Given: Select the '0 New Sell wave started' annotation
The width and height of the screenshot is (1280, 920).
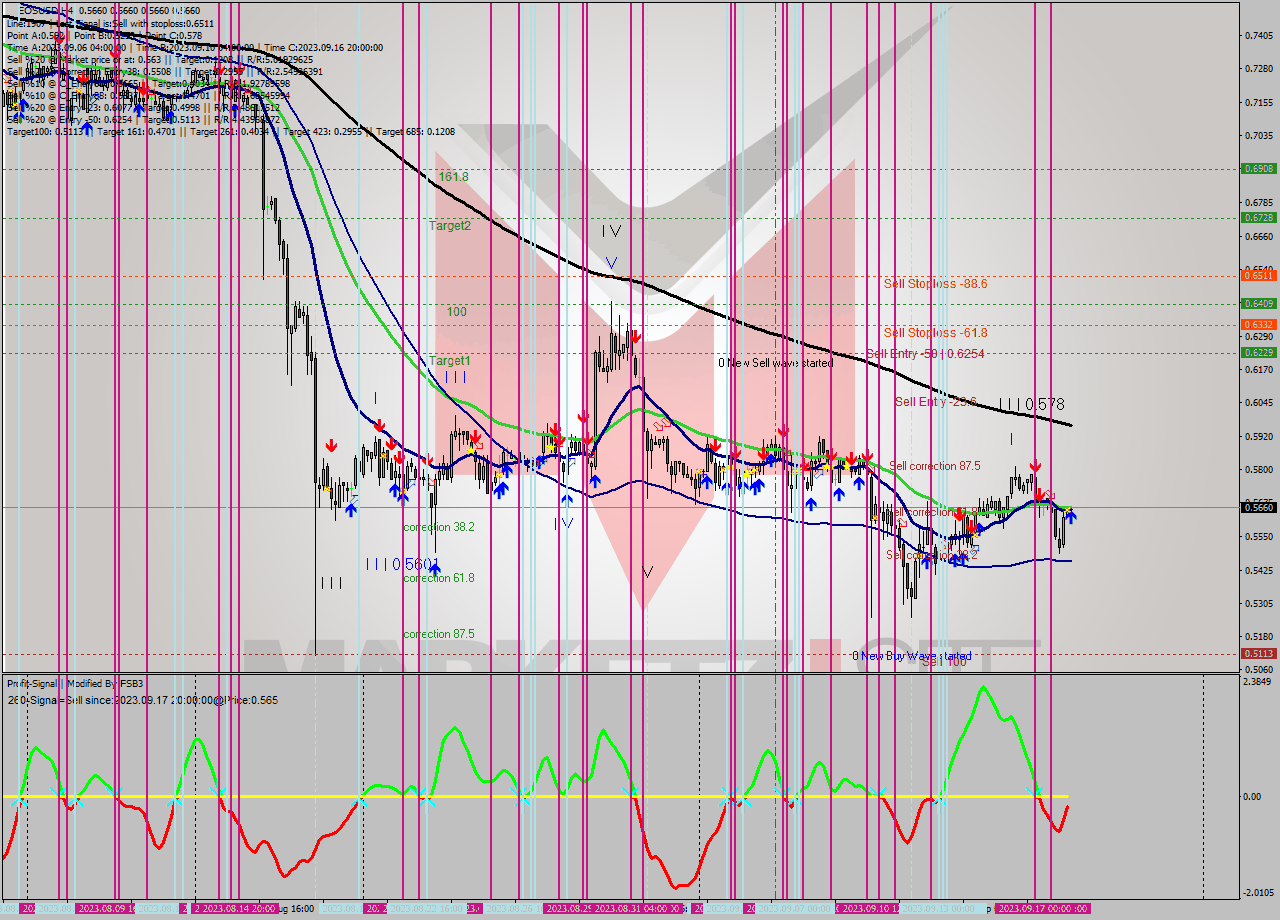Looking at the screenshot, I should [775, 363].
